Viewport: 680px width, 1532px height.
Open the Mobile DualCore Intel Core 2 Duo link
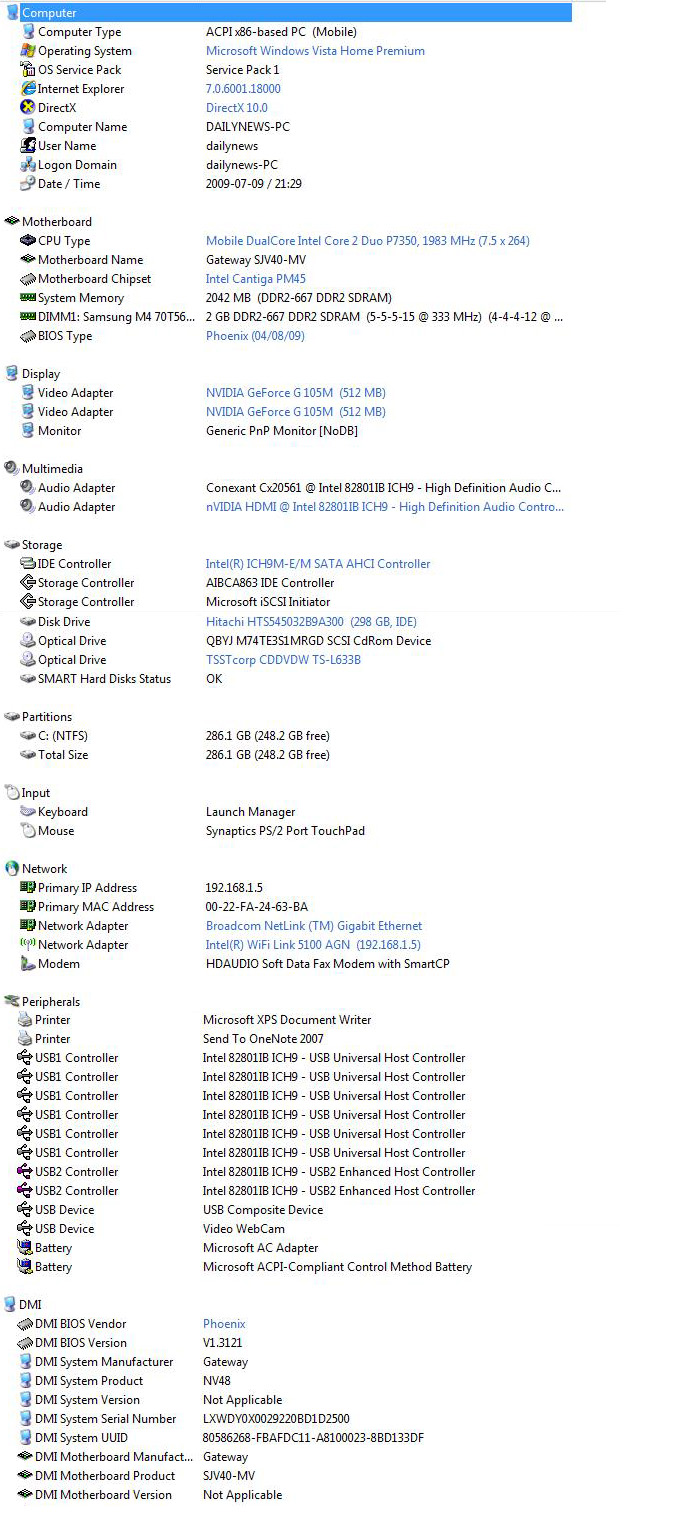tap(368, 241)
